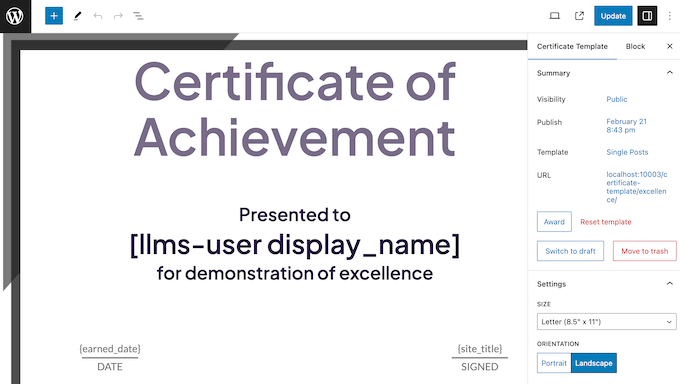Select the Certificate of Achievement heading
680x384 pixels.
point(295,109)
